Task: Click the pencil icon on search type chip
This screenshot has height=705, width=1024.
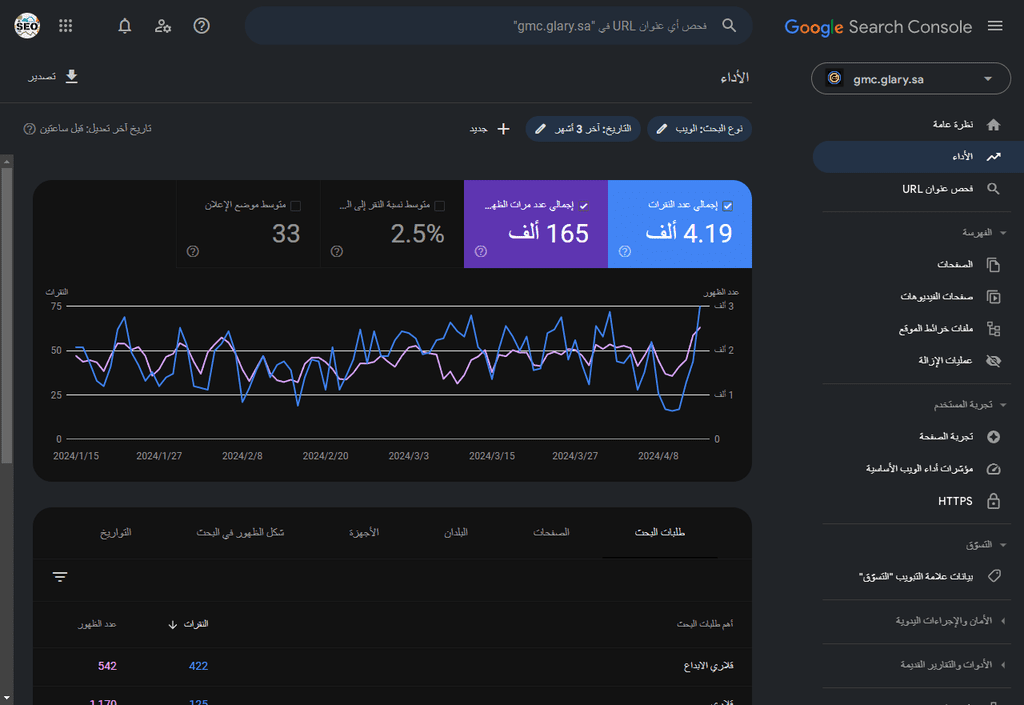Action: click(662, 129)
